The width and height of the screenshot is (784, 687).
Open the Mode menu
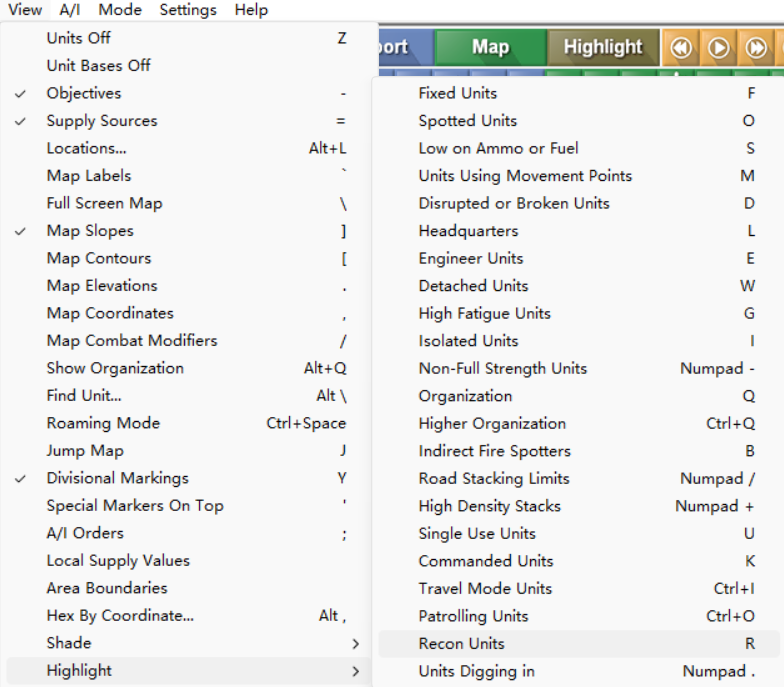click(x=120, y=10)
